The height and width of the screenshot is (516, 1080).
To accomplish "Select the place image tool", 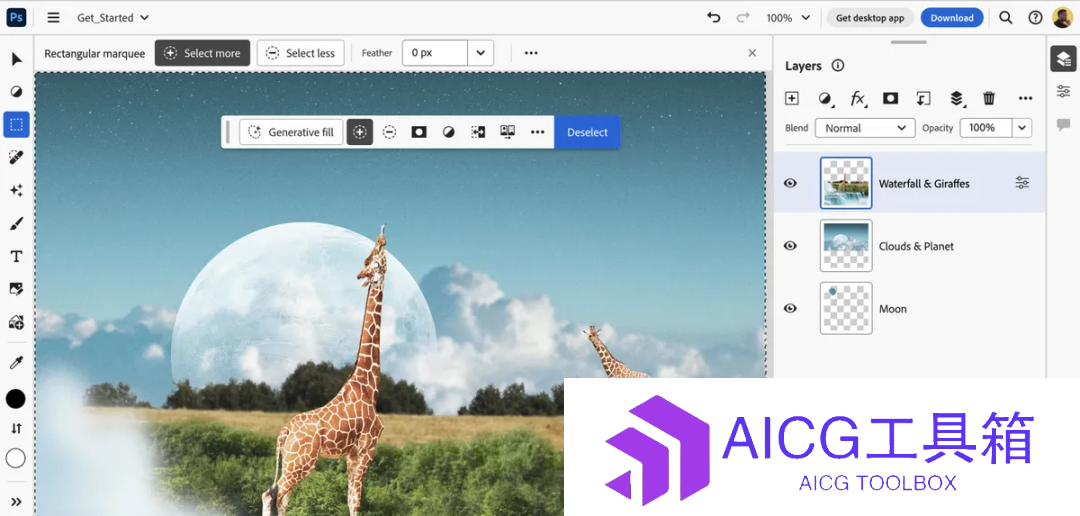I will click(17, 289).
